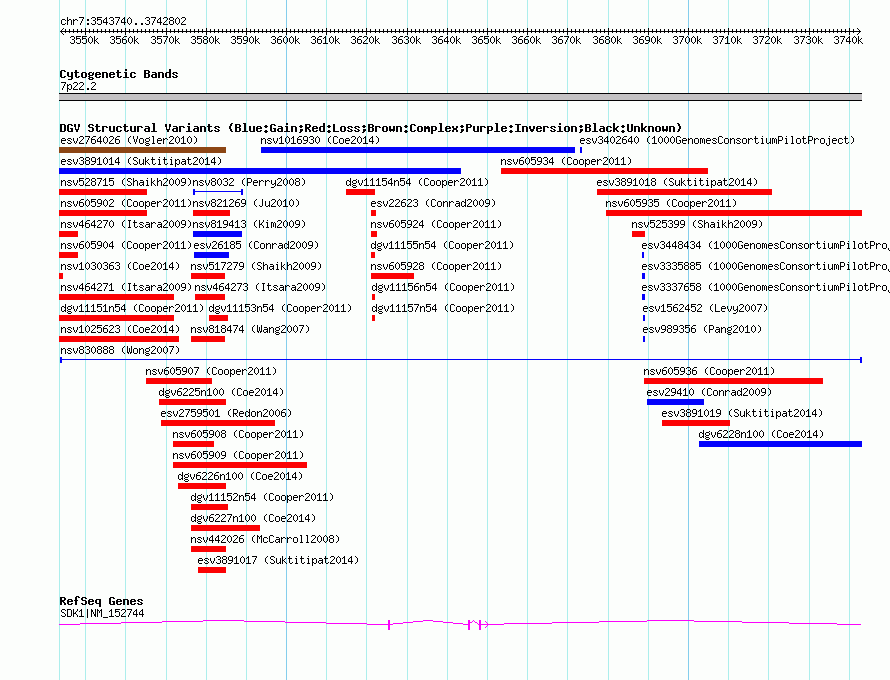Image resolution: width=890 pixels, height=680 pixels.
Task: Click the esv2764026 (Vogler2010) variant label
Action: pyautogui.click(x=129, y=140)
